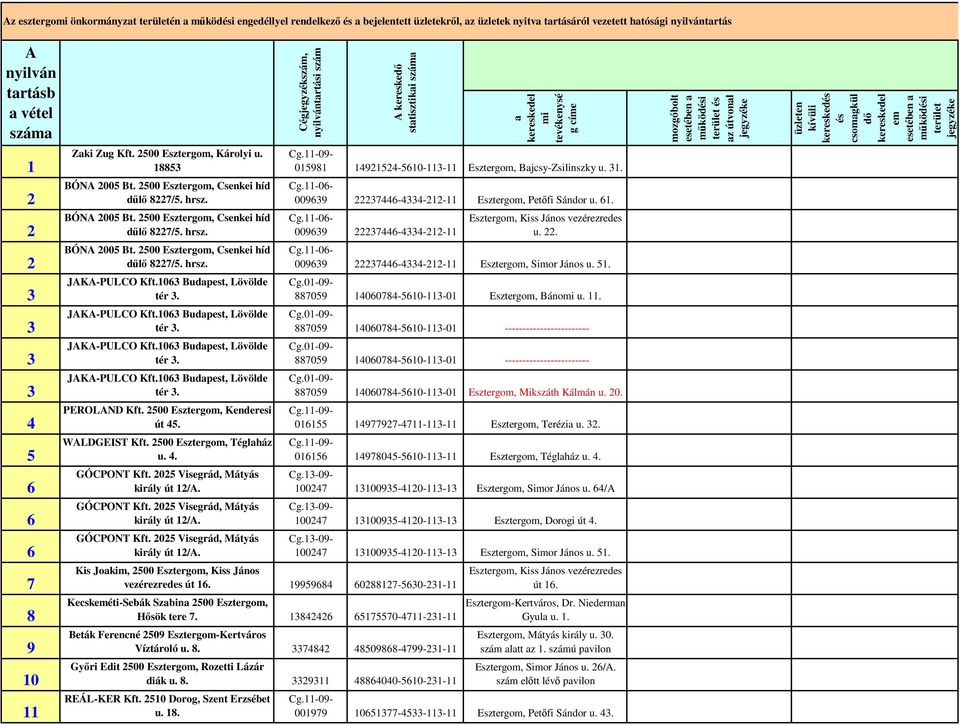Select statistical number '65175570-4711-231-11'
Image resolution: width=960 pixels, height=725 pixels.
pyautogui.click(x=405, y=610)
